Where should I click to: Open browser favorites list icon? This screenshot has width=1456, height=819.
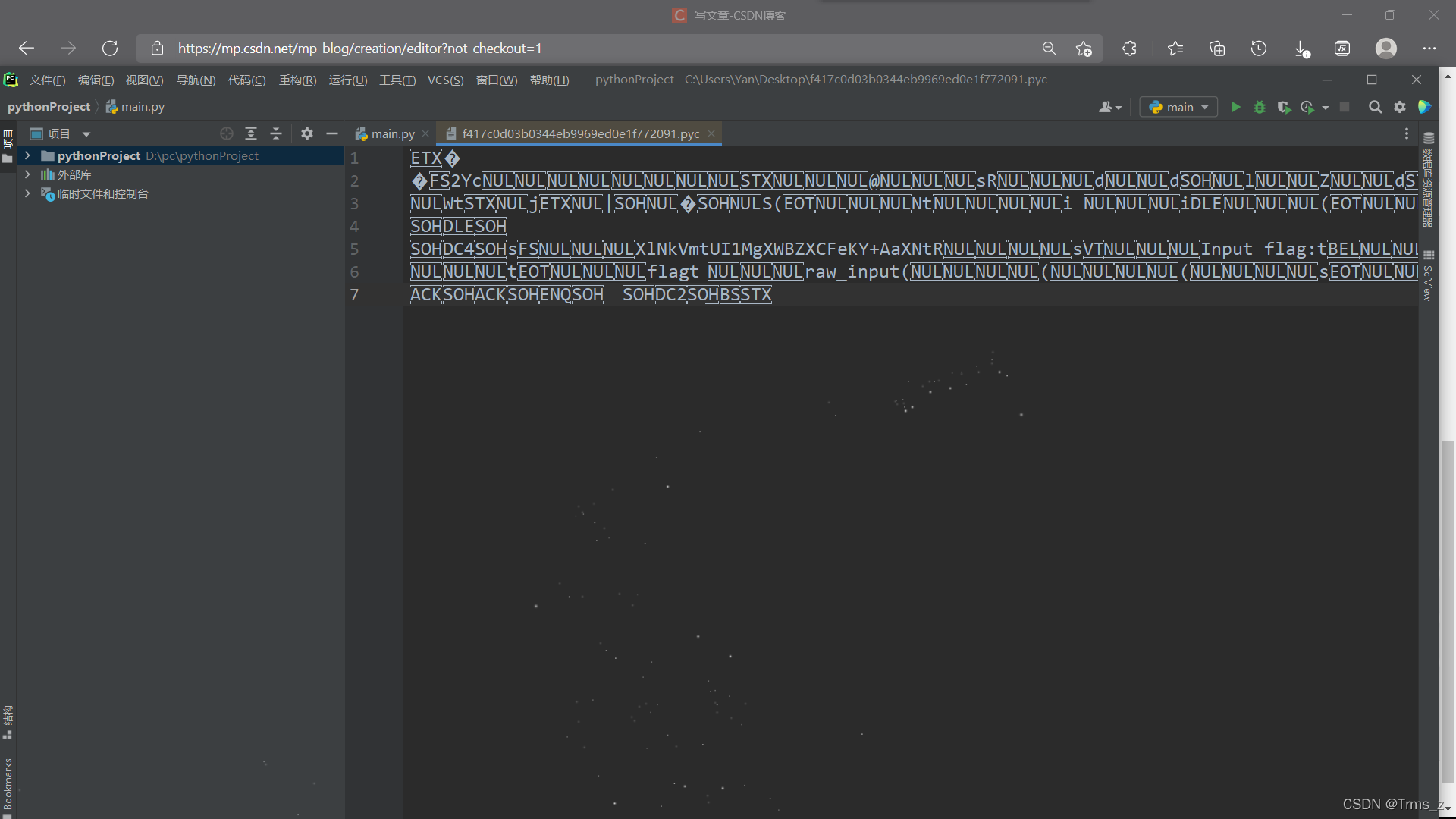tap(1175, 49)
